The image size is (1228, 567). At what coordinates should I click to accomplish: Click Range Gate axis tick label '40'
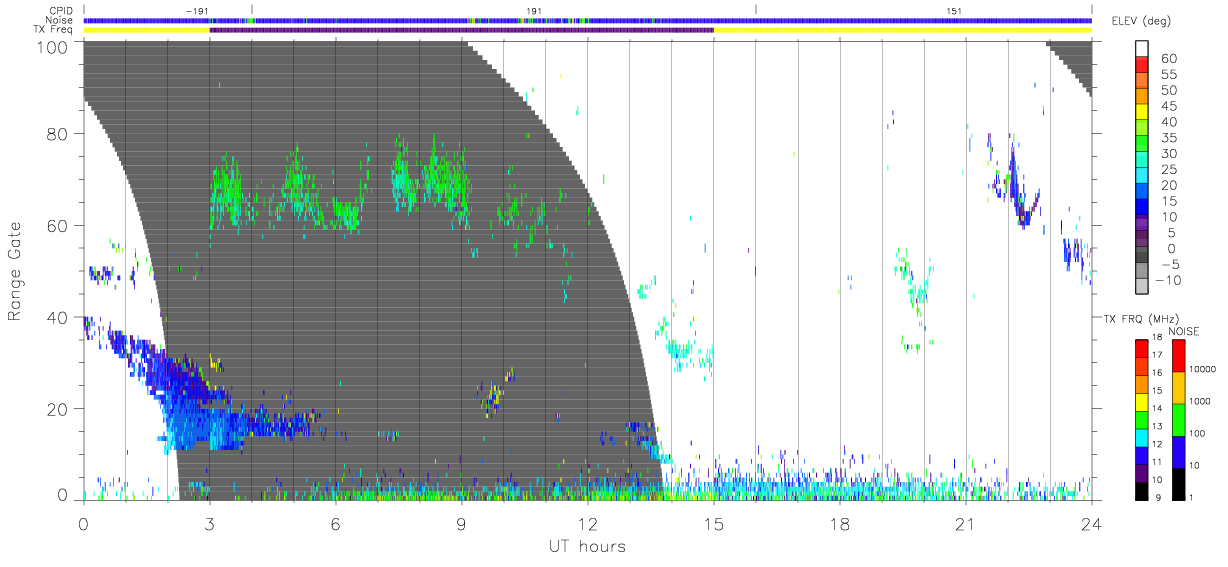pos(57,317)
